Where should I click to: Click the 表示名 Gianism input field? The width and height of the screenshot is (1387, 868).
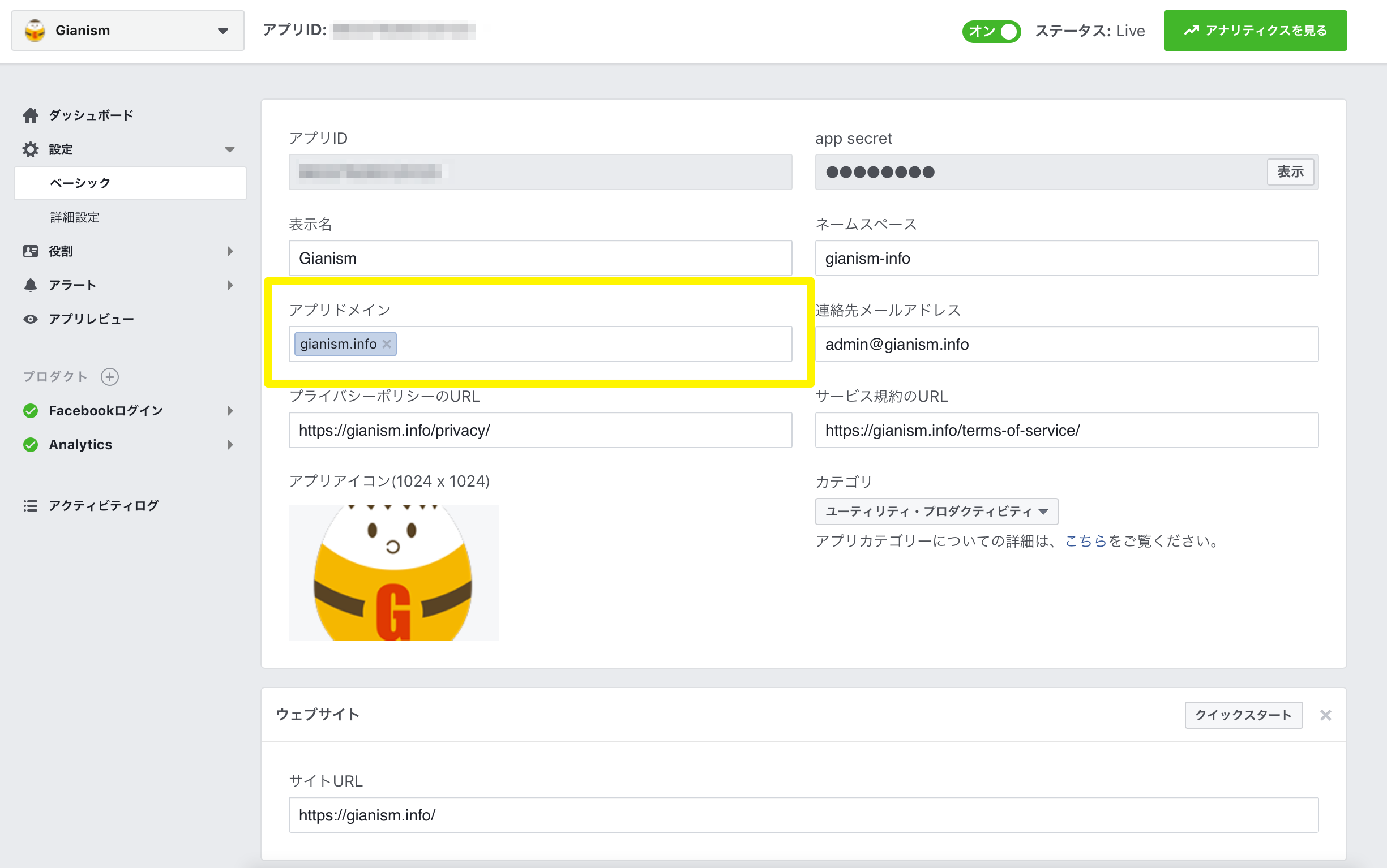(541, 258)
